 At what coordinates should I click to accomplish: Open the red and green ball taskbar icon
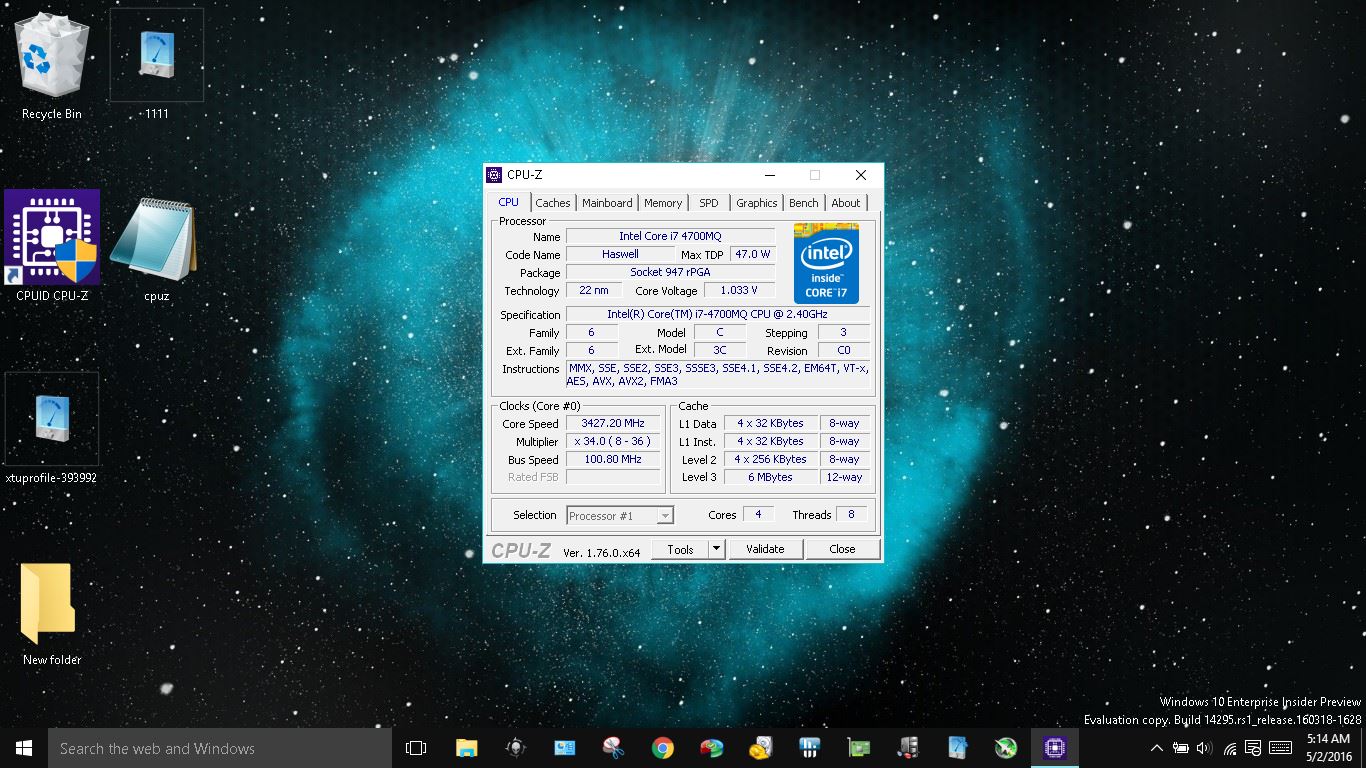point(711,748)
